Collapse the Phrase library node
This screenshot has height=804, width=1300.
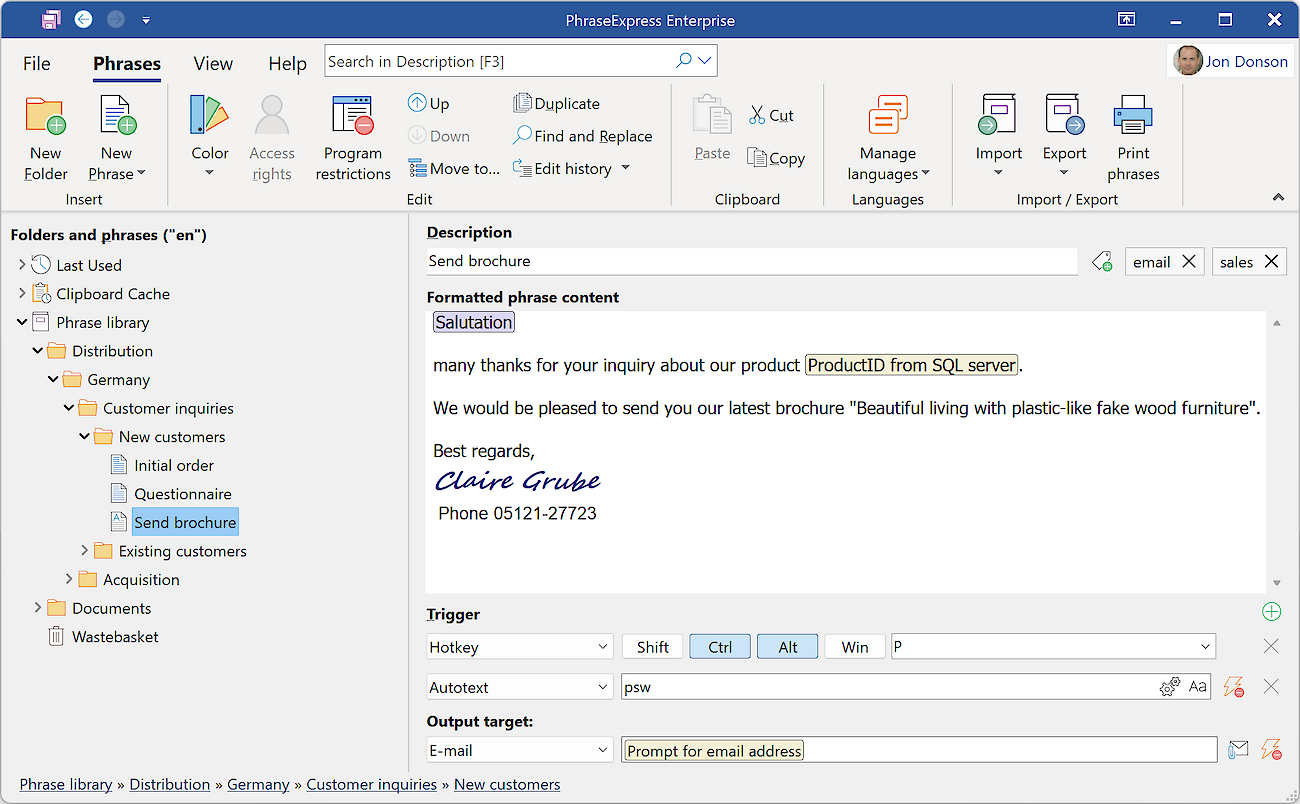23,322
